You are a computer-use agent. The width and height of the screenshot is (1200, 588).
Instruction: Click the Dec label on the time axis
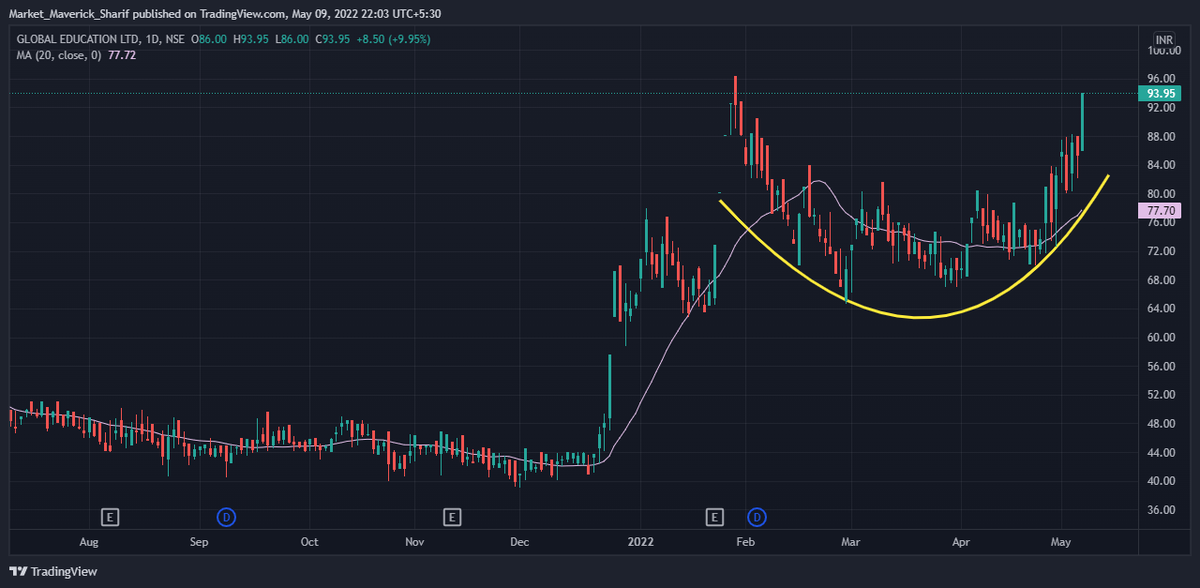click(521, 542)
